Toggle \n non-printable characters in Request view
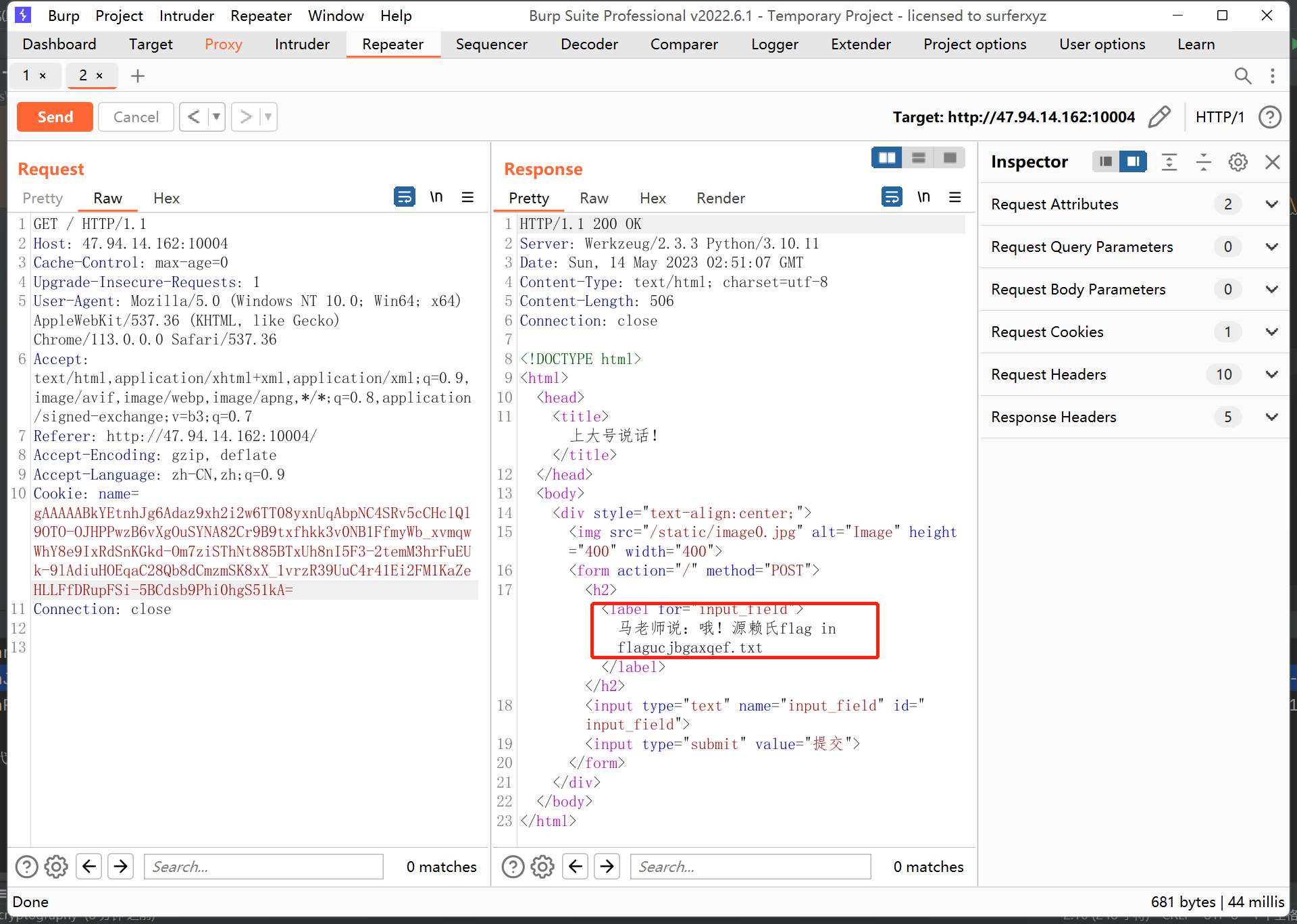Screen dimensions: 1297x924 point(436,197)
